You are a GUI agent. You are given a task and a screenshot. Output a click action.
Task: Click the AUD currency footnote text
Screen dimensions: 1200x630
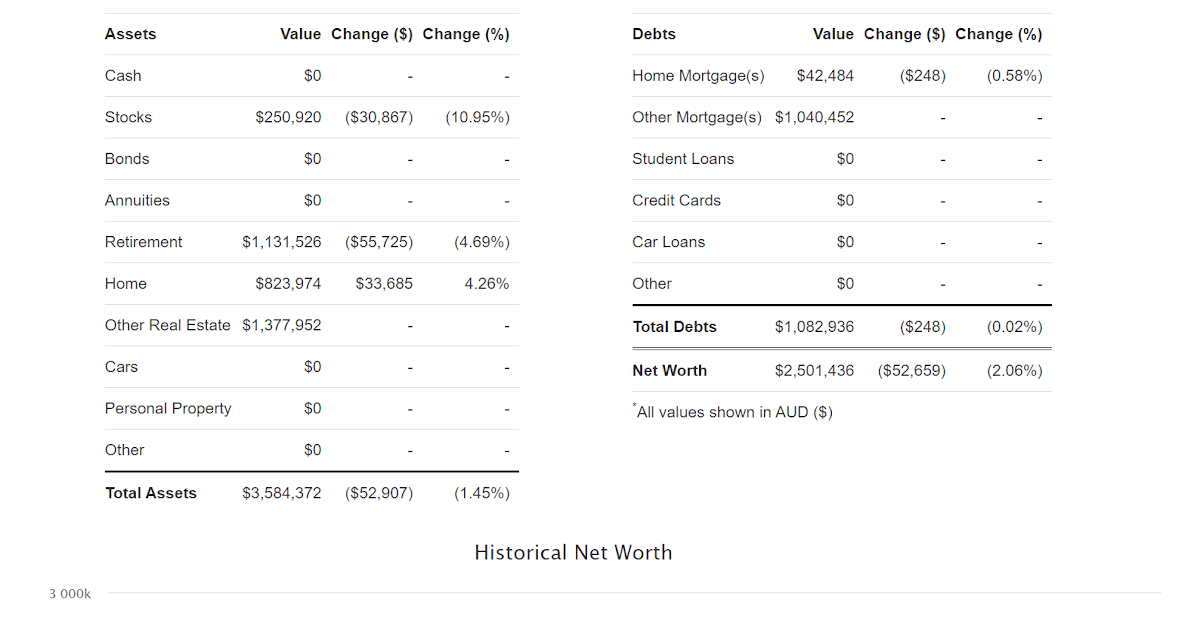click(734, 412)
